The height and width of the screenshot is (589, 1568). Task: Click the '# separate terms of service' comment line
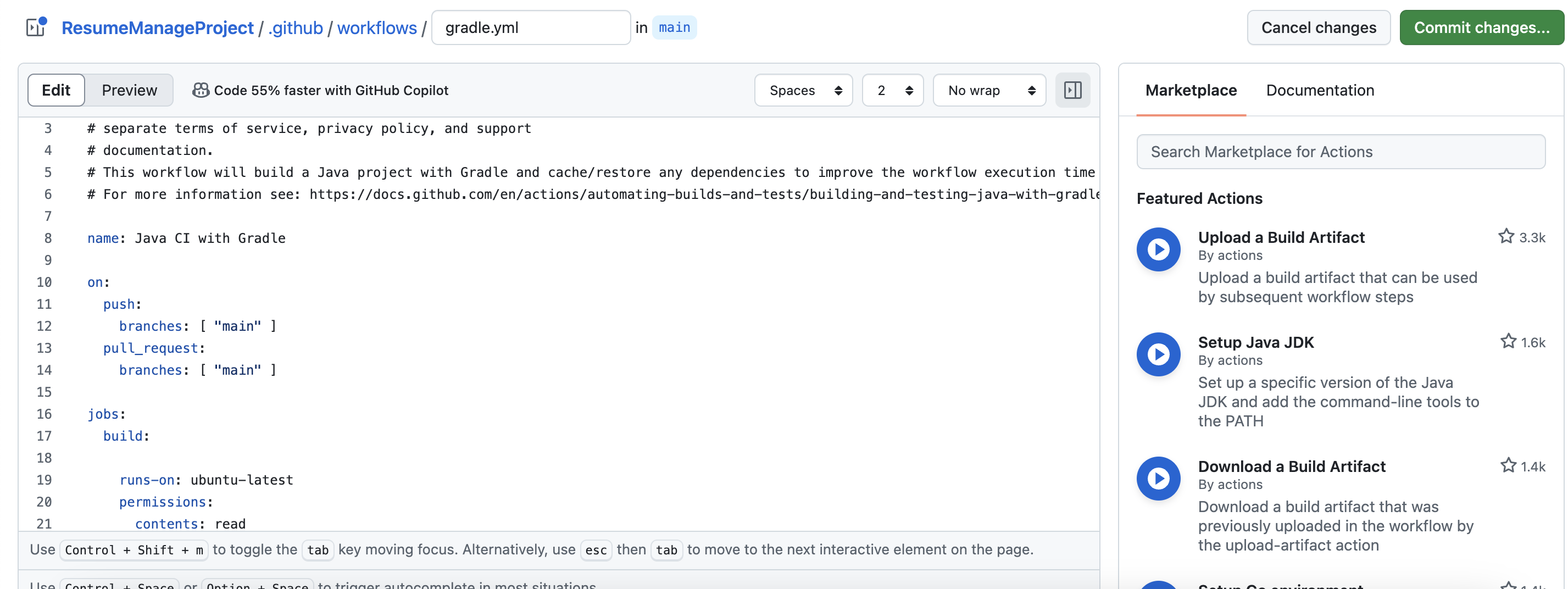point(309,128)
